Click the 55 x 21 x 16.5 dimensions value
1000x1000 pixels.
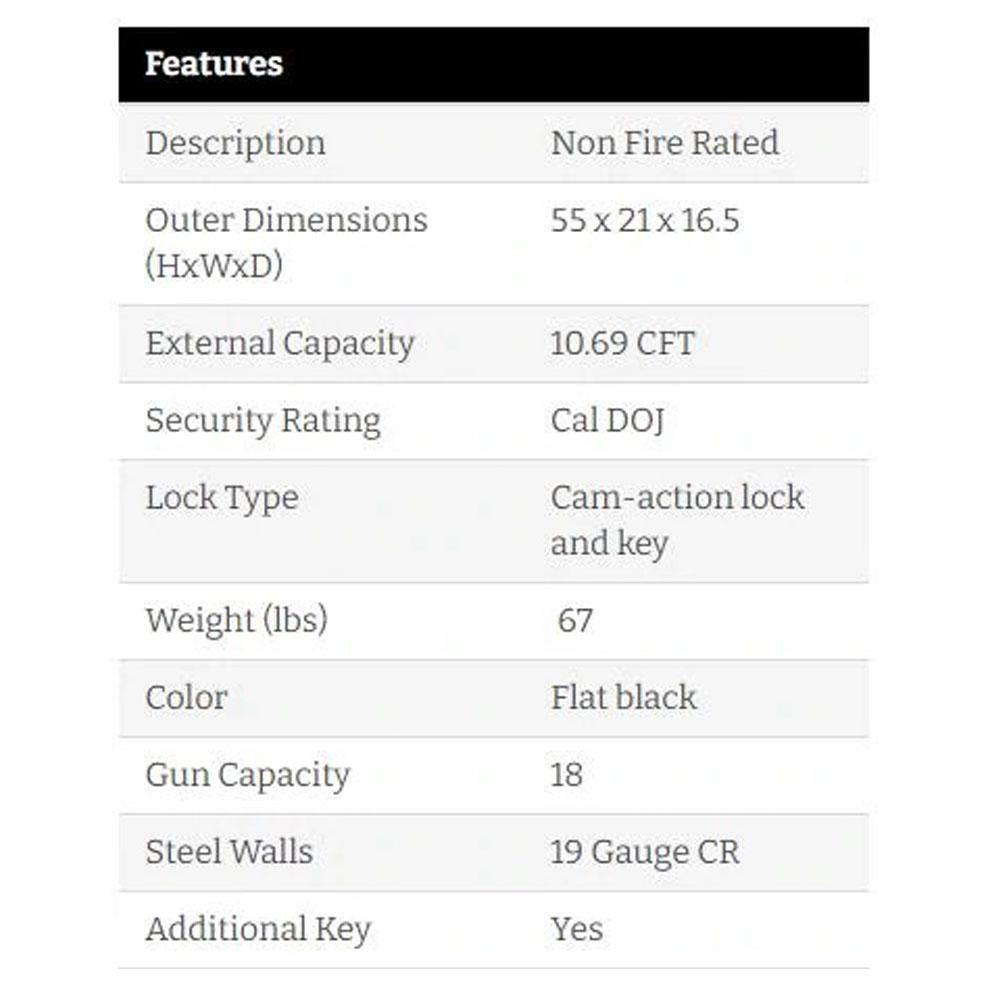point(645,221)
